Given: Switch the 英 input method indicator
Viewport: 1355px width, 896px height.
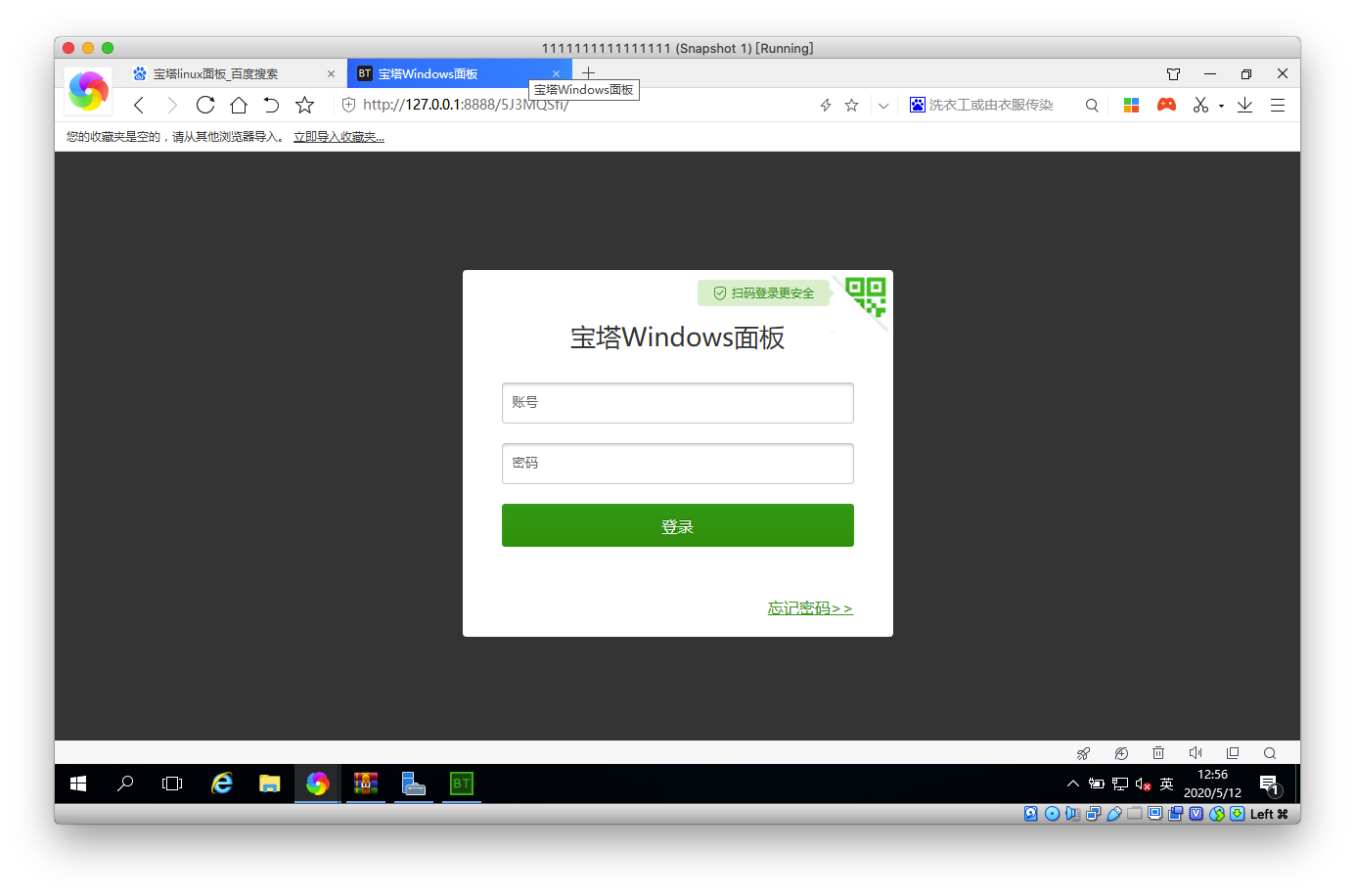Looking at the screenshot, I should 1166,784.
